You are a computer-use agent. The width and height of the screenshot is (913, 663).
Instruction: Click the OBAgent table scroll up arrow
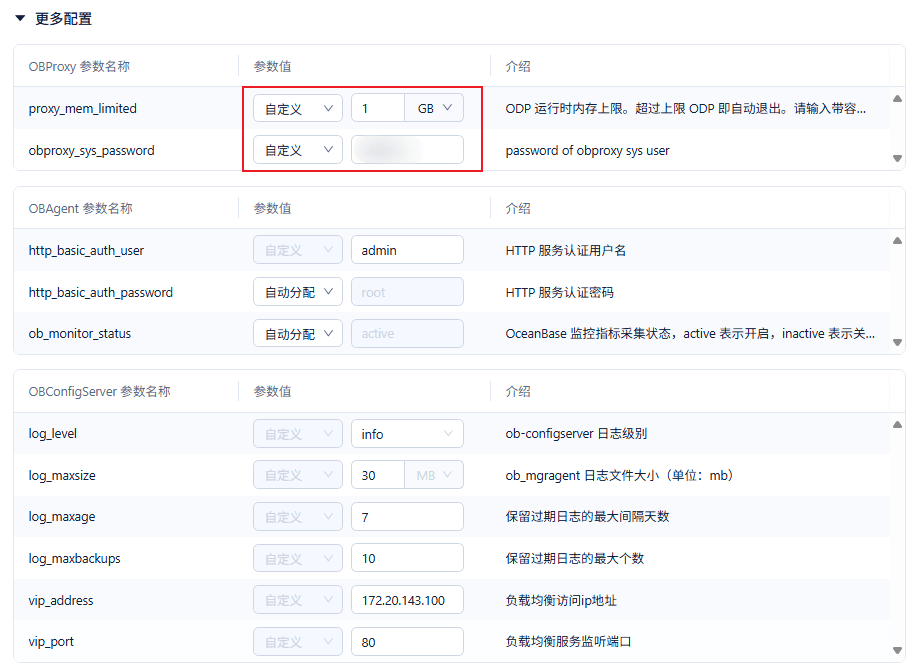[897, 240]
